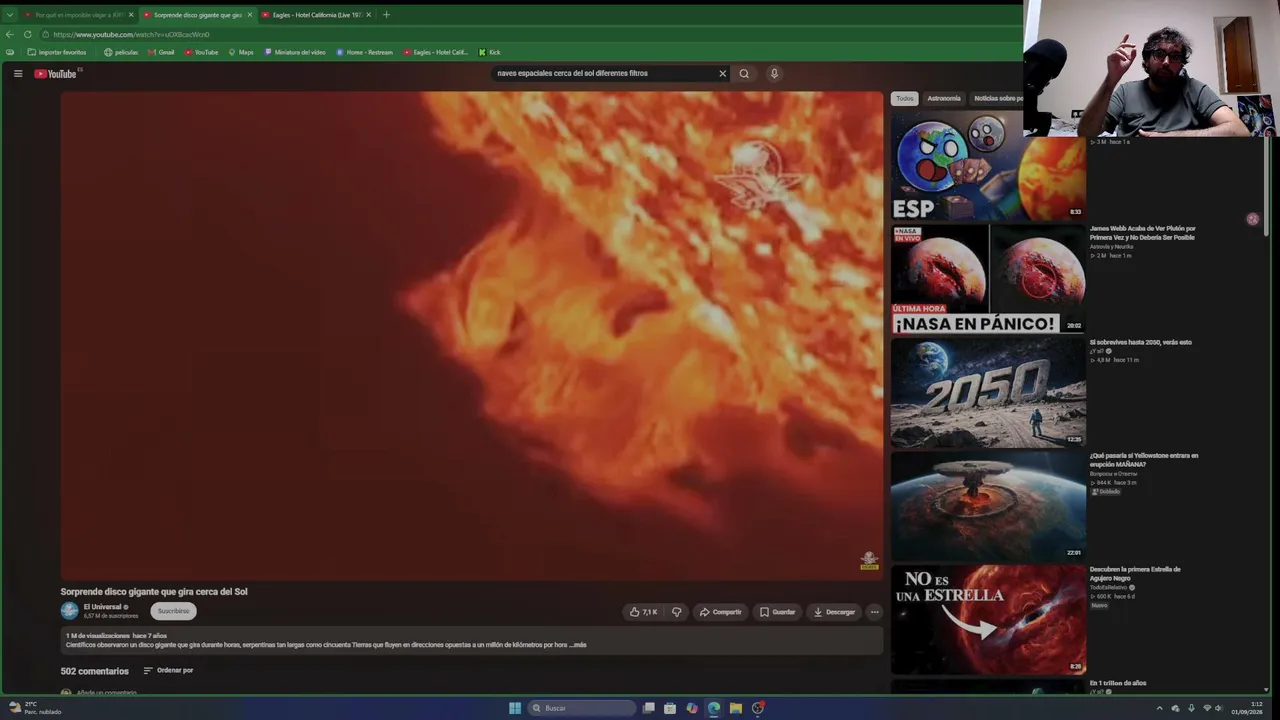
Task: Open 'Miniatura del video' bookmark
Action: coord(295,52)
